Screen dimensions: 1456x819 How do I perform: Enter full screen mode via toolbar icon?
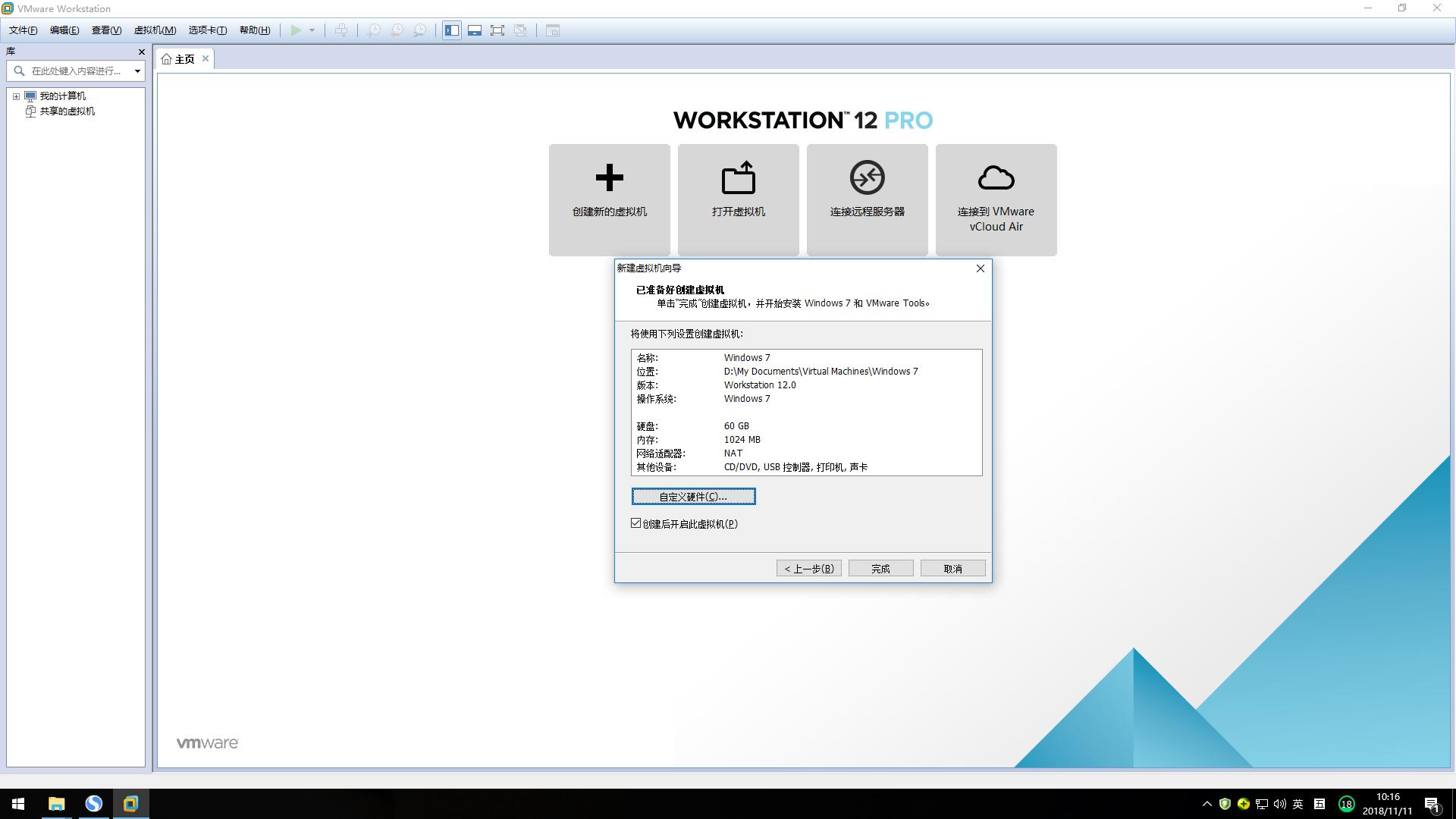pyautogui.click(x=497, y=30)
